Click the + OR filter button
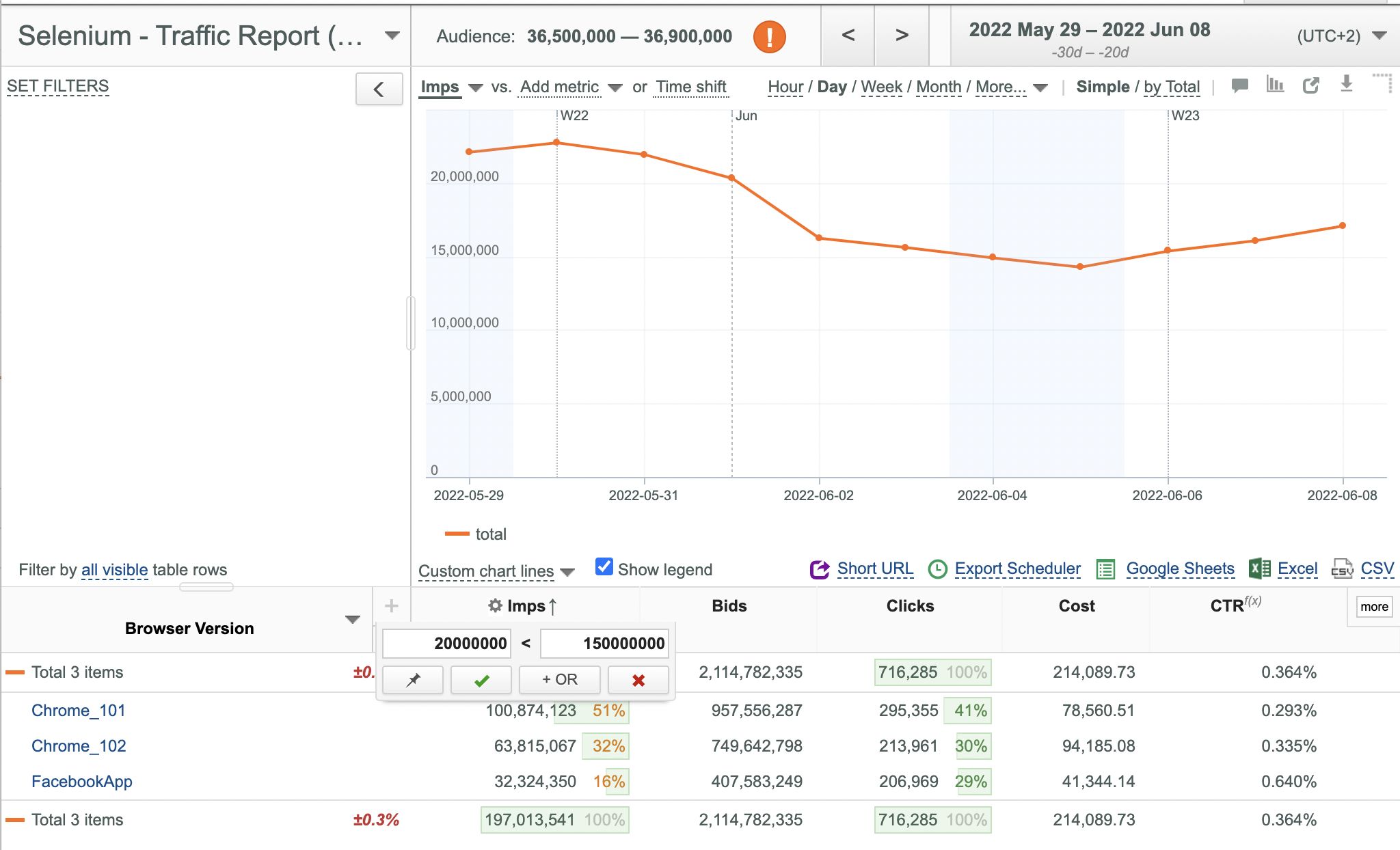 pyautogui.click(x=560, y=680)
